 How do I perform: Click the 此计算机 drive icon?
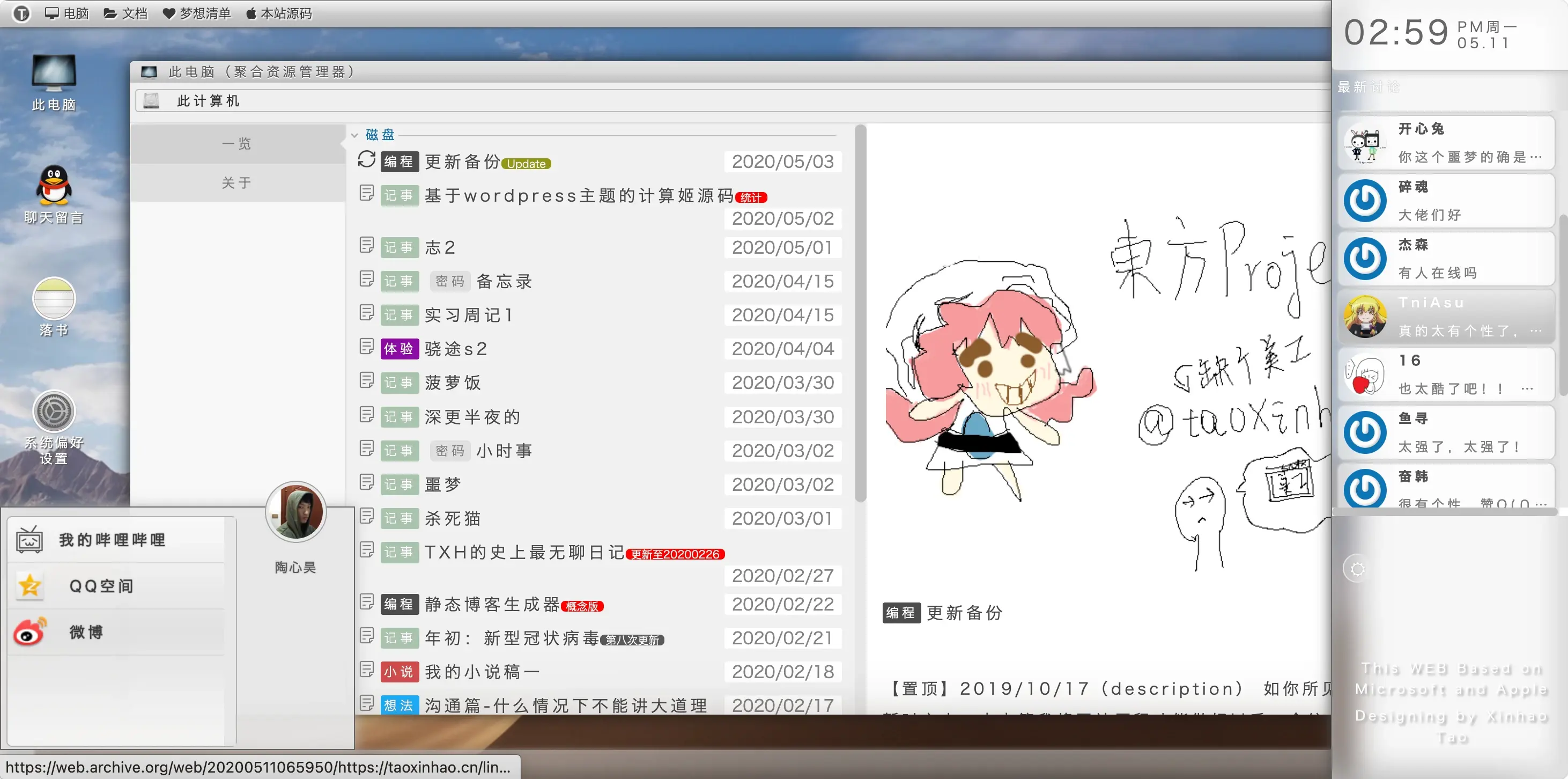(151, 100)
